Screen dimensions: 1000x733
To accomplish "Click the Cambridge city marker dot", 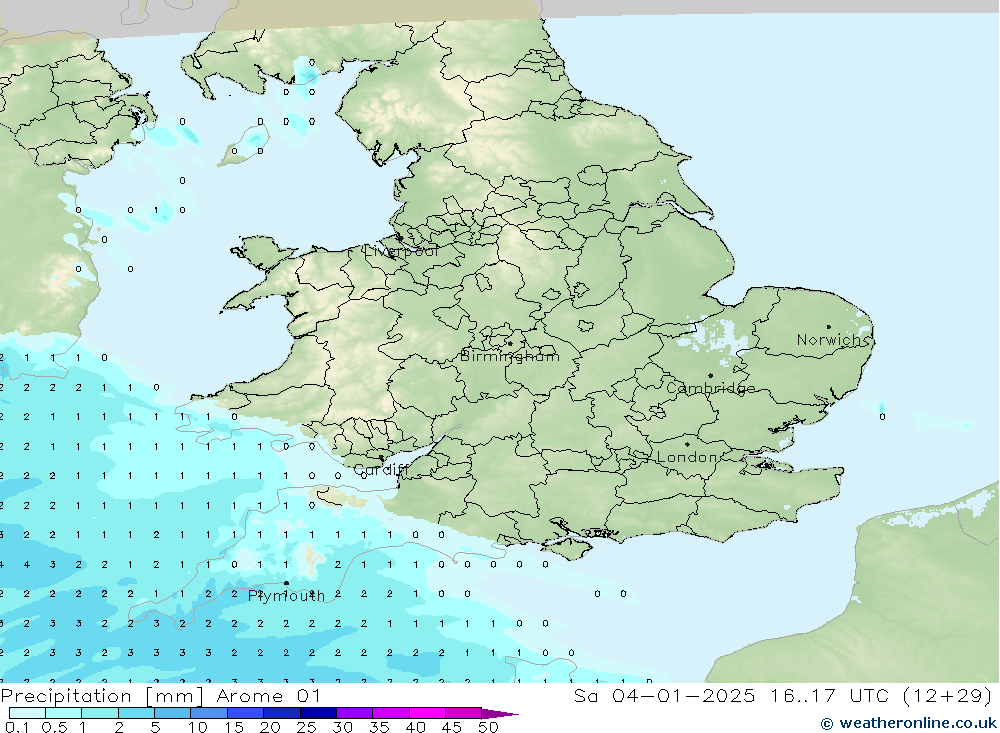I will pyautogui.click(x=710, y=376).
